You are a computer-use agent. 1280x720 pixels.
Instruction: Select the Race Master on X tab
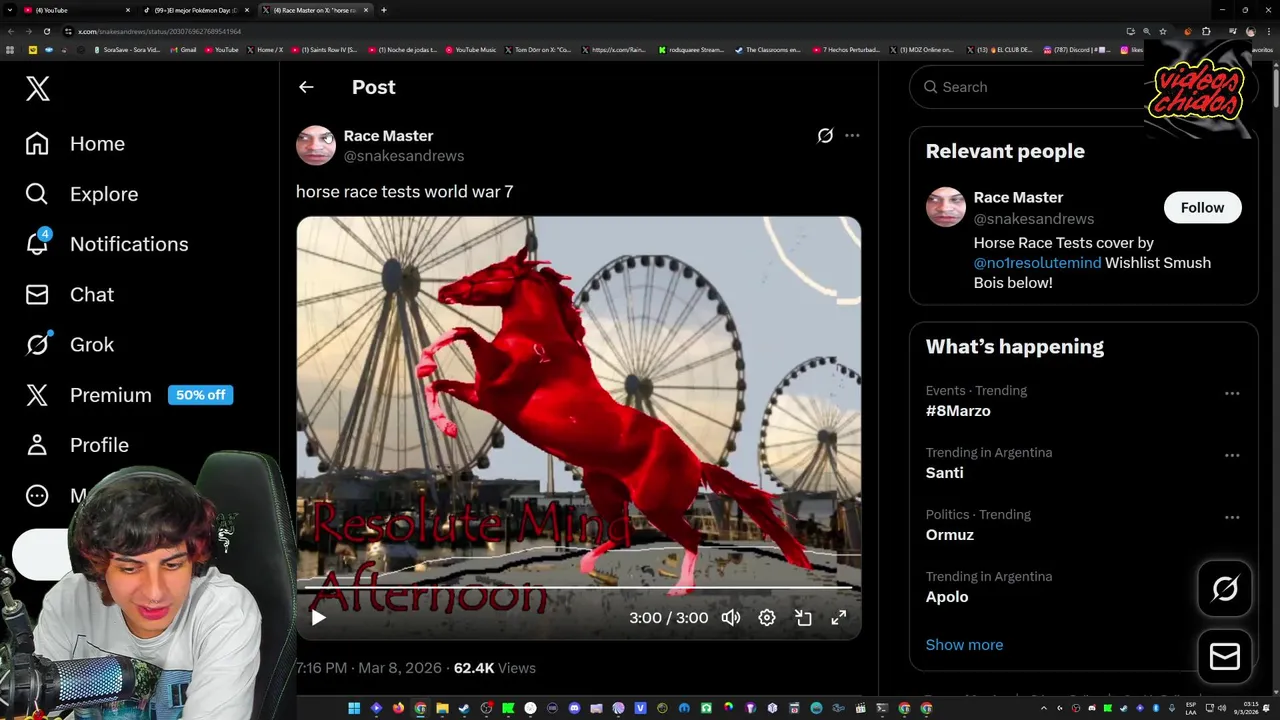click(315, 10)
